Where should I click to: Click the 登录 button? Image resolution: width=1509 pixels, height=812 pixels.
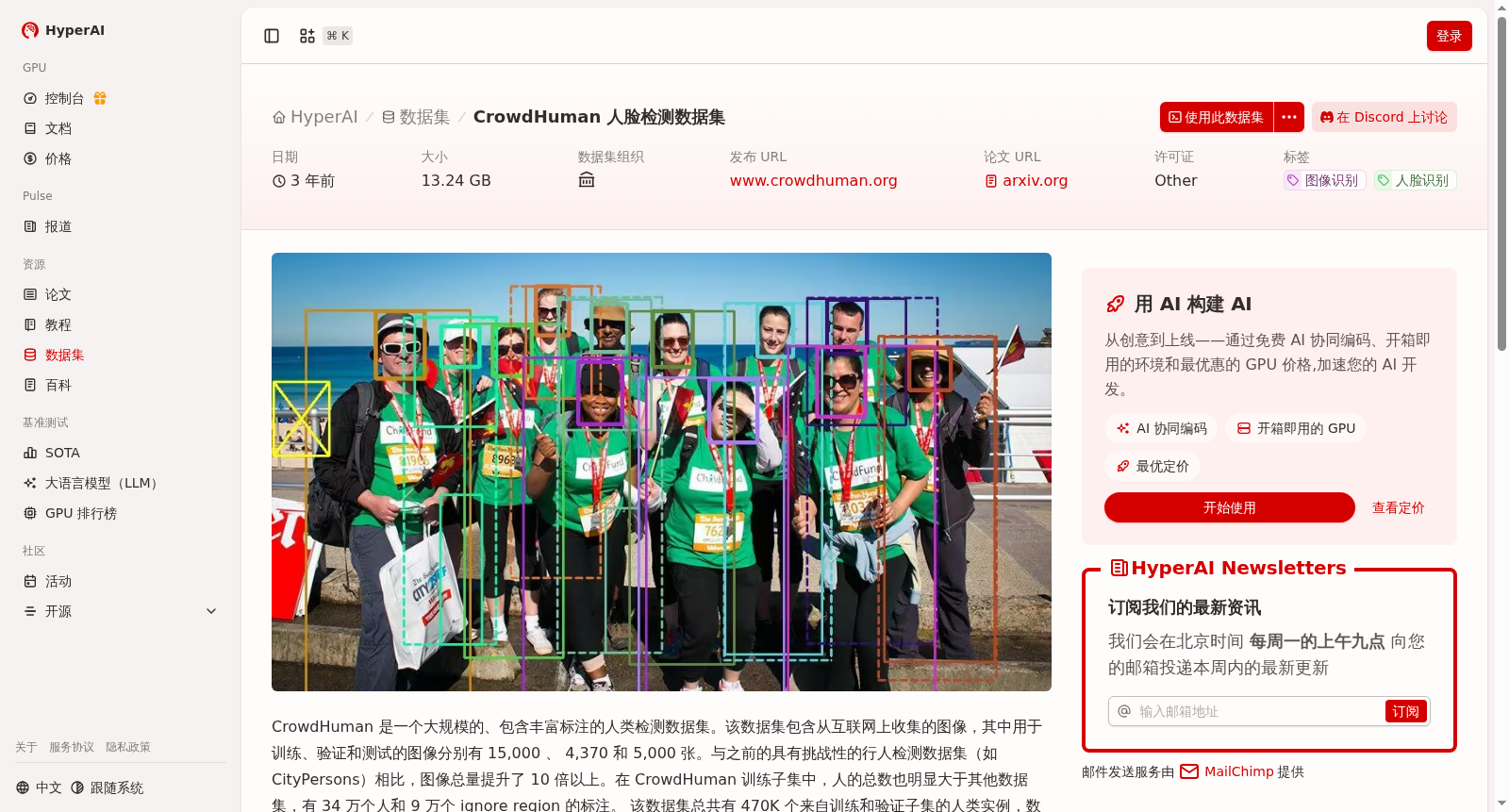click(1449, 36)
